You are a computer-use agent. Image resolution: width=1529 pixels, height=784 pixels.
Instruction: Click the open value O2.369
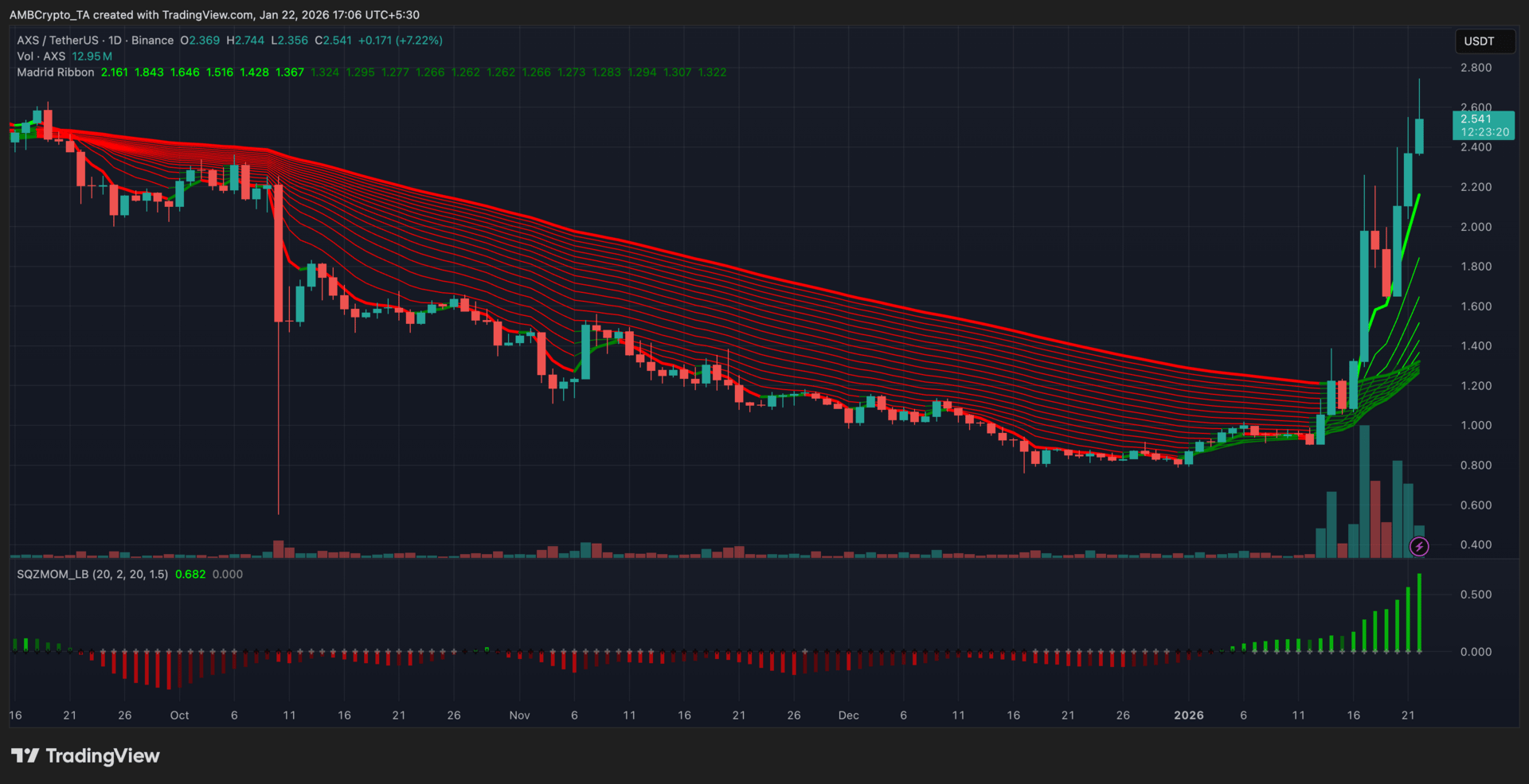coord(200,41)
